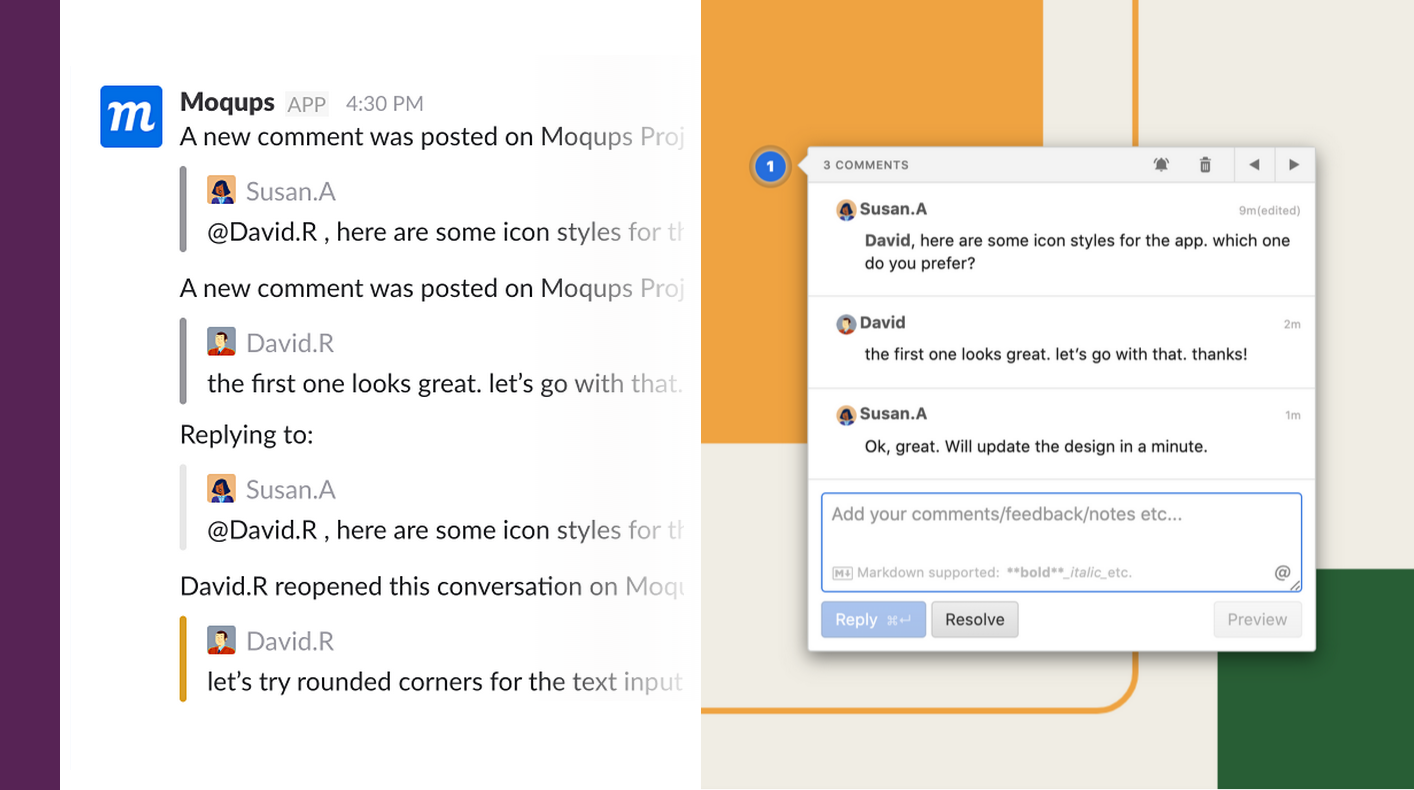
Task: Delete comment thread with trash icon
Action: point(1205,165)
